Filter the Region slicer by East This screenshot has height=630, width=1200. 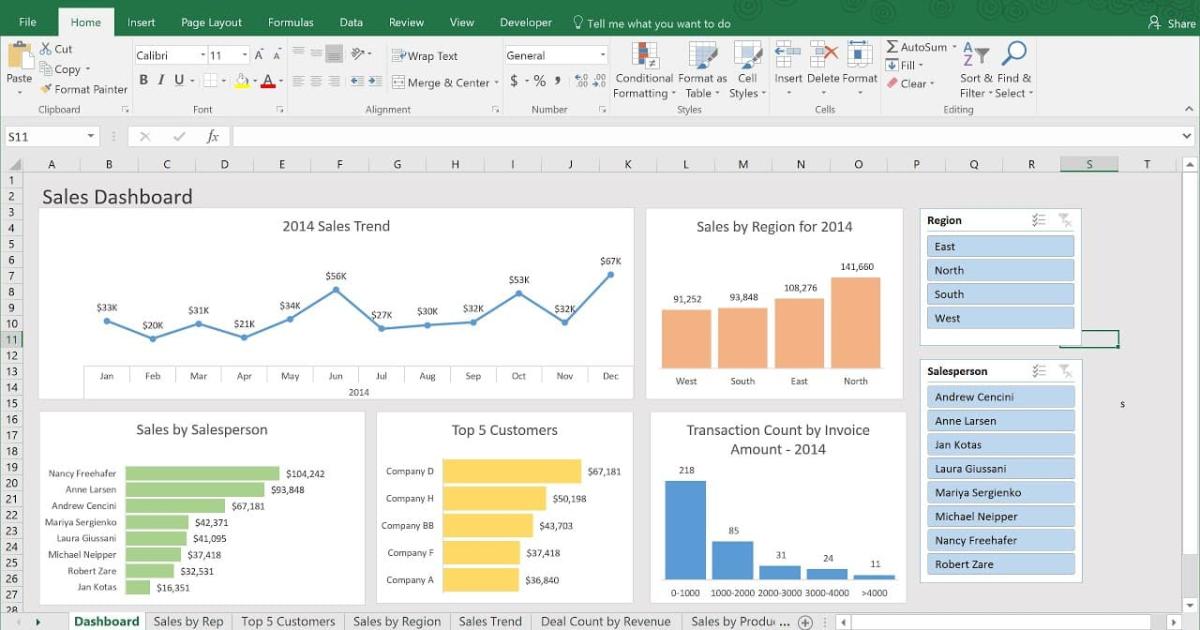pos(1000,246)
